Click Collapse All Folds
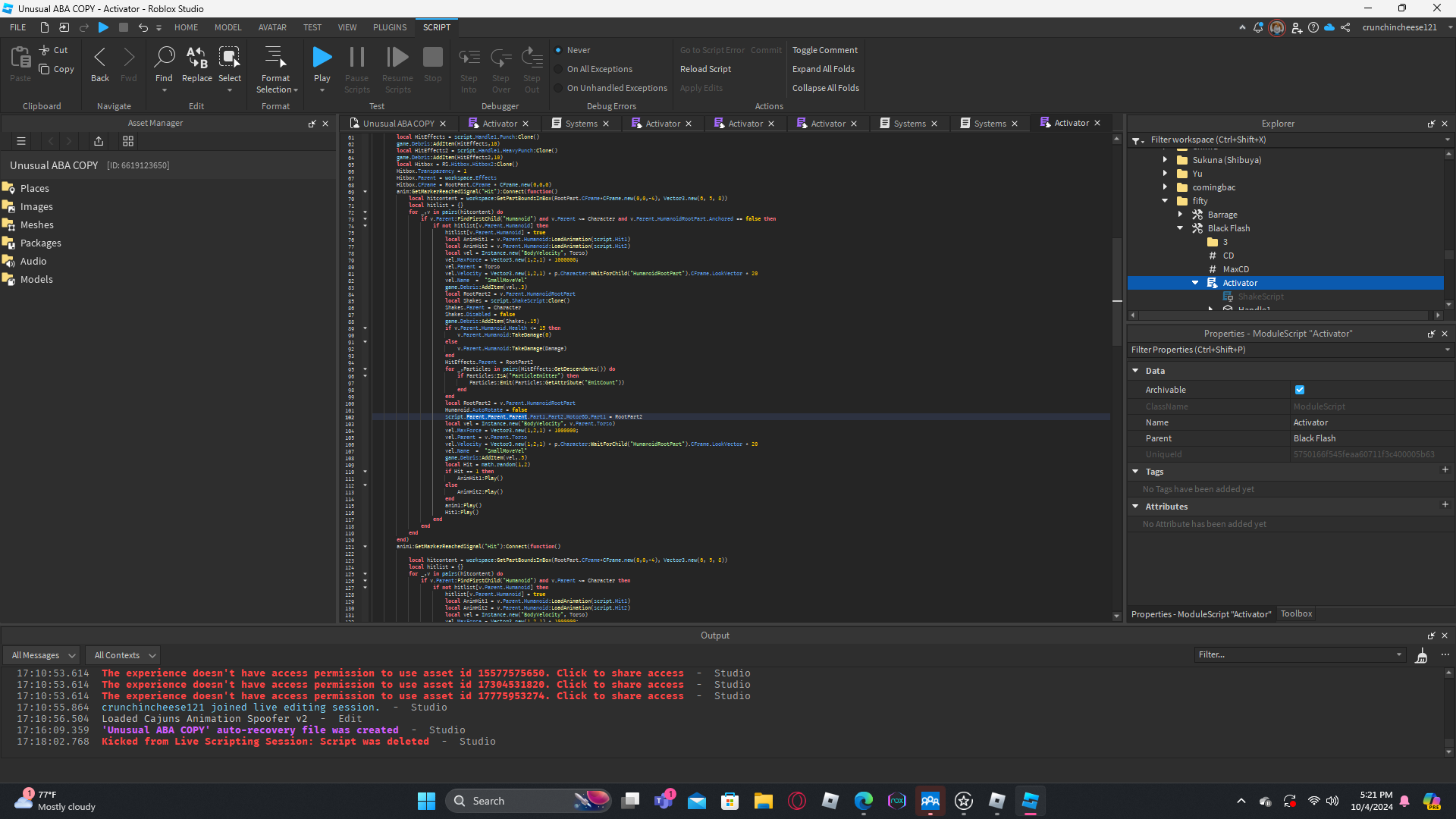Viewport: 1456px width, 819px height. [826, 88]
